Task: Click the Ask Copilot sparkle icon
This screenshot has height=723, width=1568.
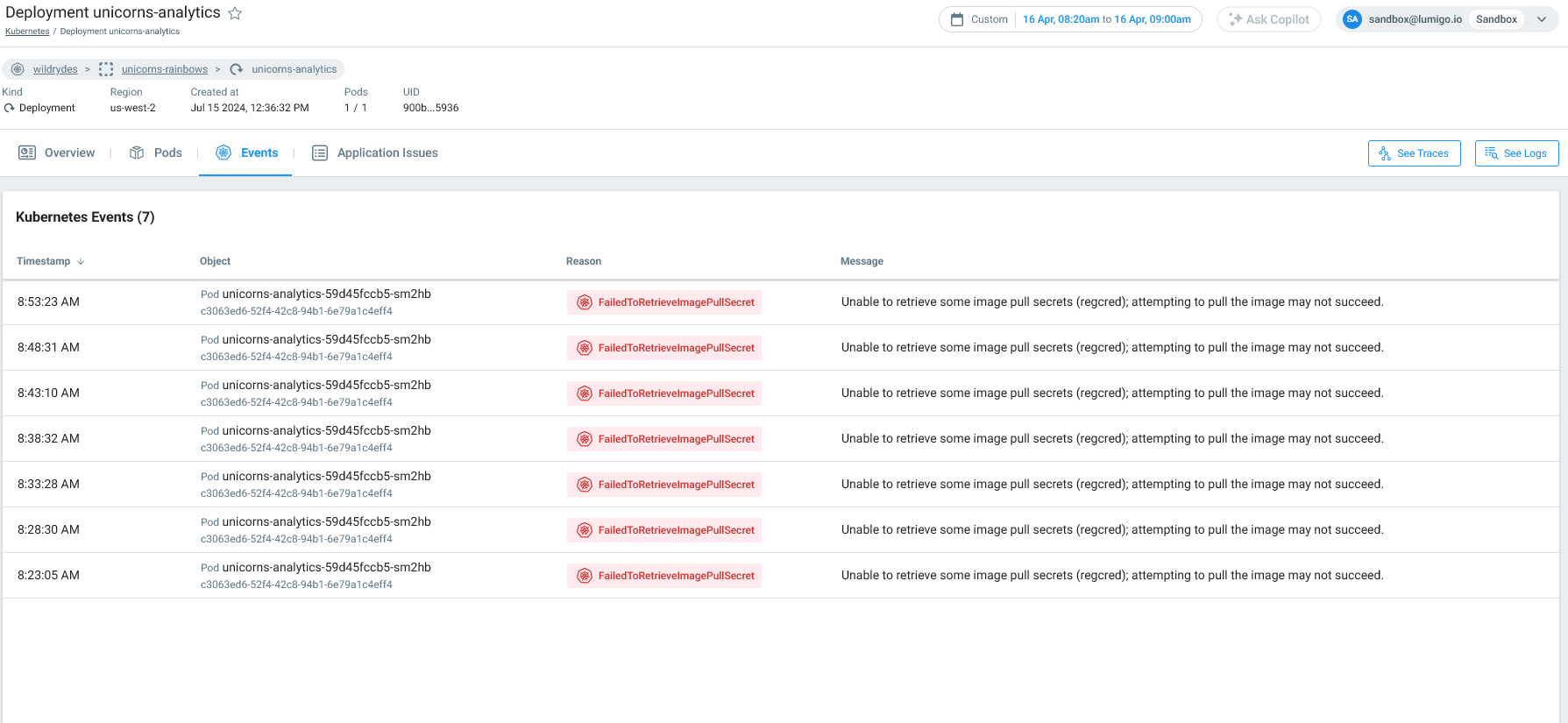Action: [x=1235, y=19]
